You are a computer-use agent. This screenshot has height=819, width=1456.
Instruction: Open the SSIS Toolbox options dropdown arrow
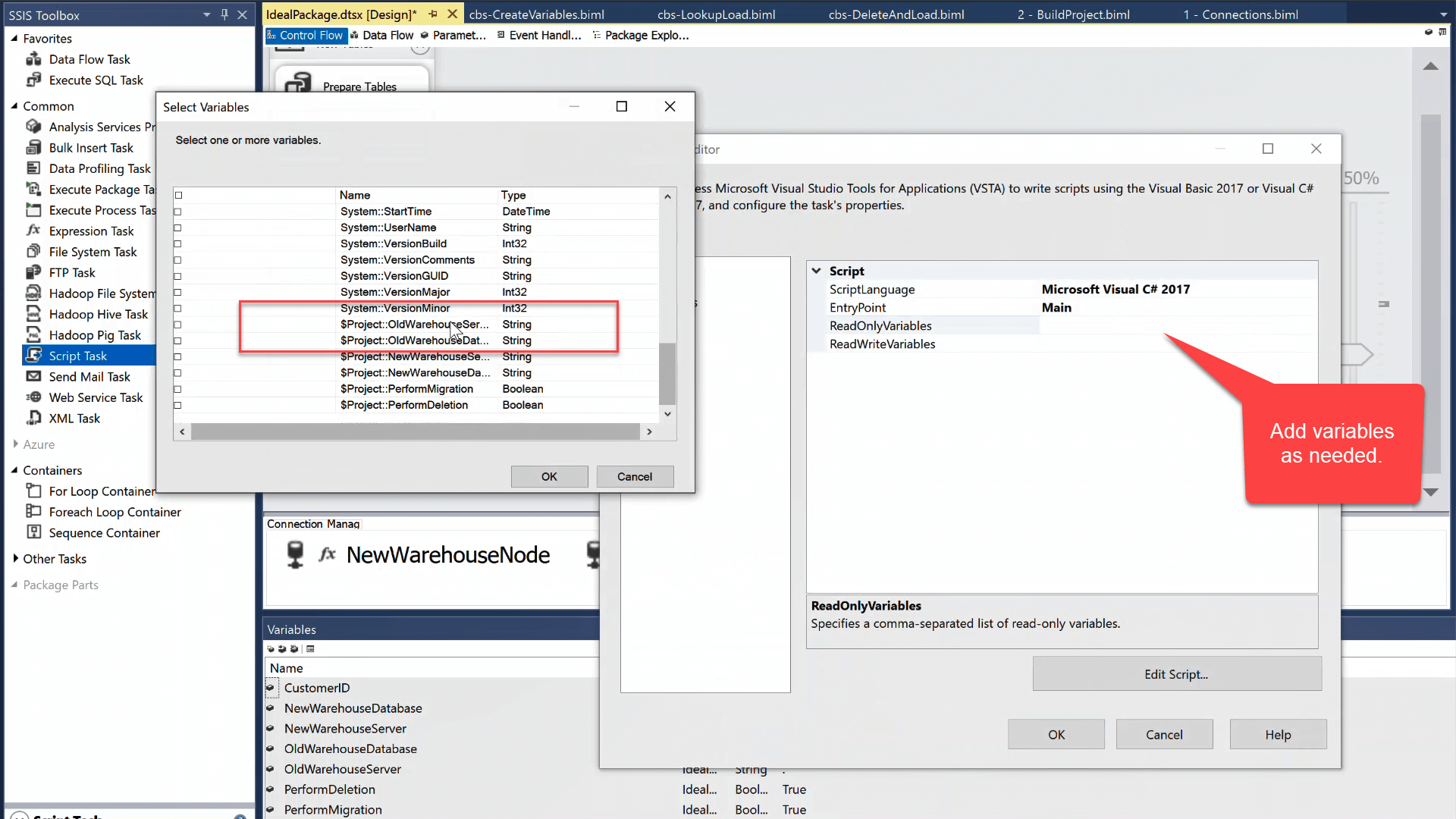coord(206,14)
